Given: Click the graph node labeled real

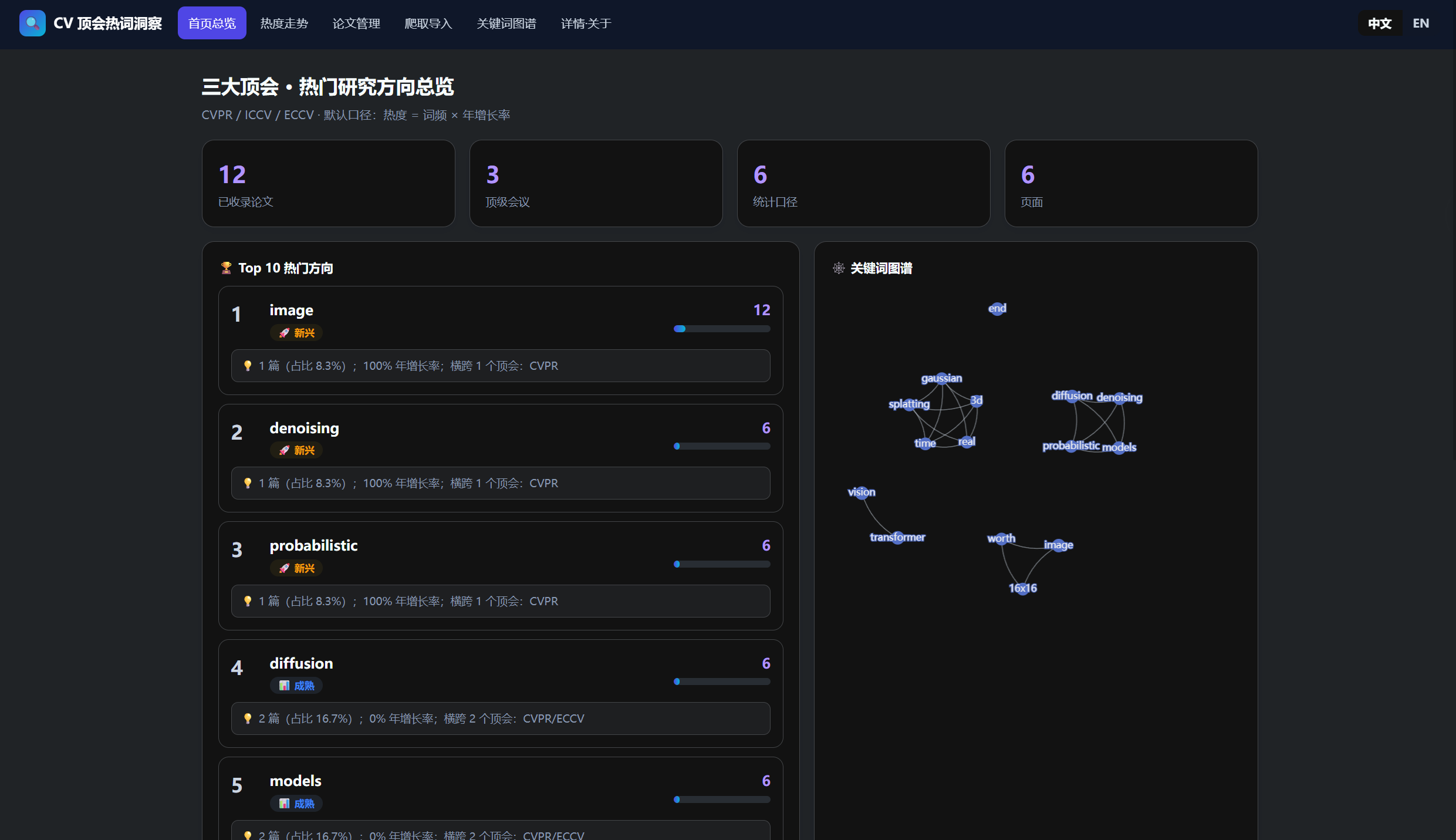Looking at the screenshot, I should (967, 442).
